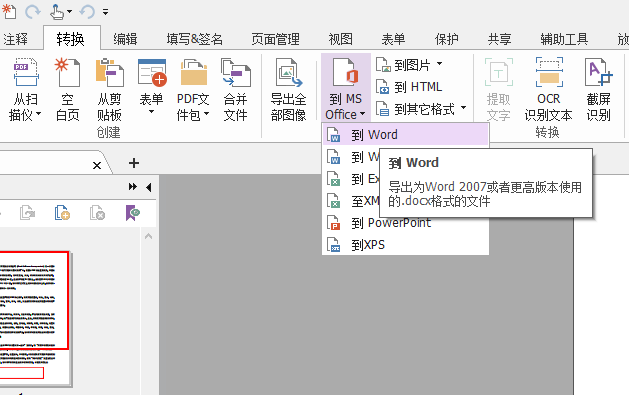Click the delete page icon in panel
Screen dimensions: 629x395
(97, 213)
